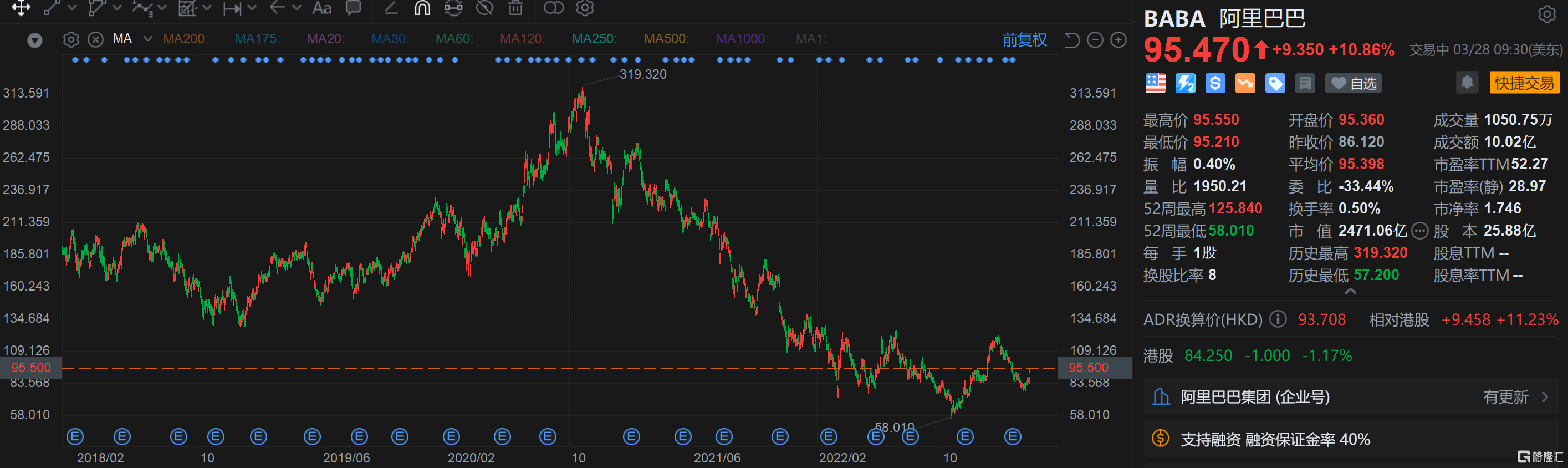
Task: Expand the measurement tool options arrow
Action: pyautogui.click(x=252, y=8)
